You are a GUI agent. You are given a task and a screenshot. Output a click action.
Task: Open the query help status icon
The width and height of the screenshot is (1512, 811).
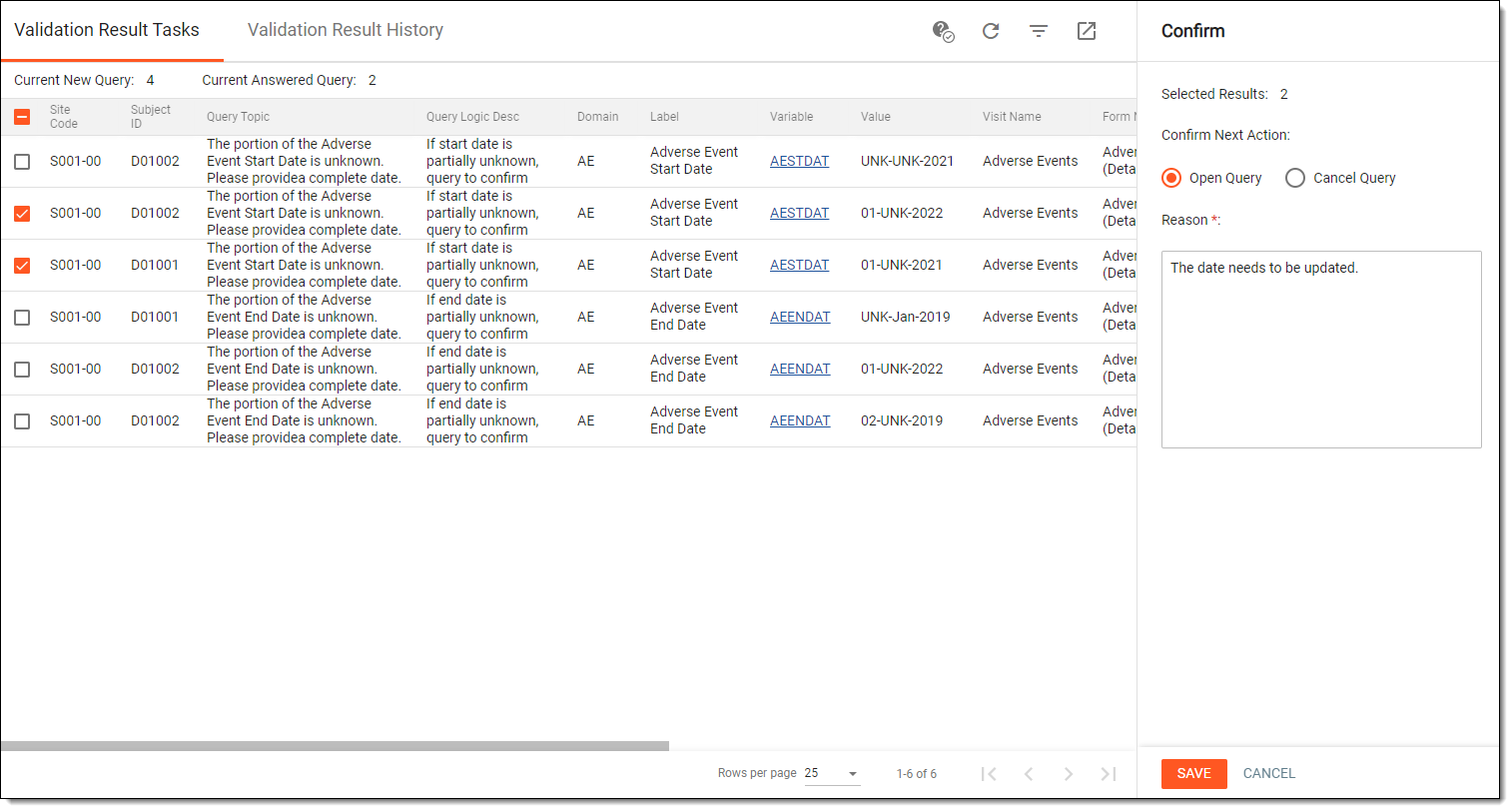coord(943,31)
